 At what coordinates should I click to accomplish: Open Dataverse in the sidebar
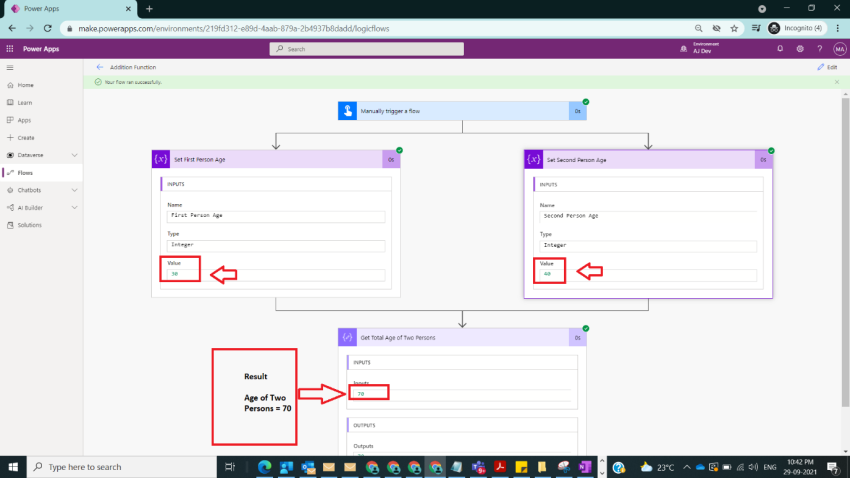click(30, 155)
